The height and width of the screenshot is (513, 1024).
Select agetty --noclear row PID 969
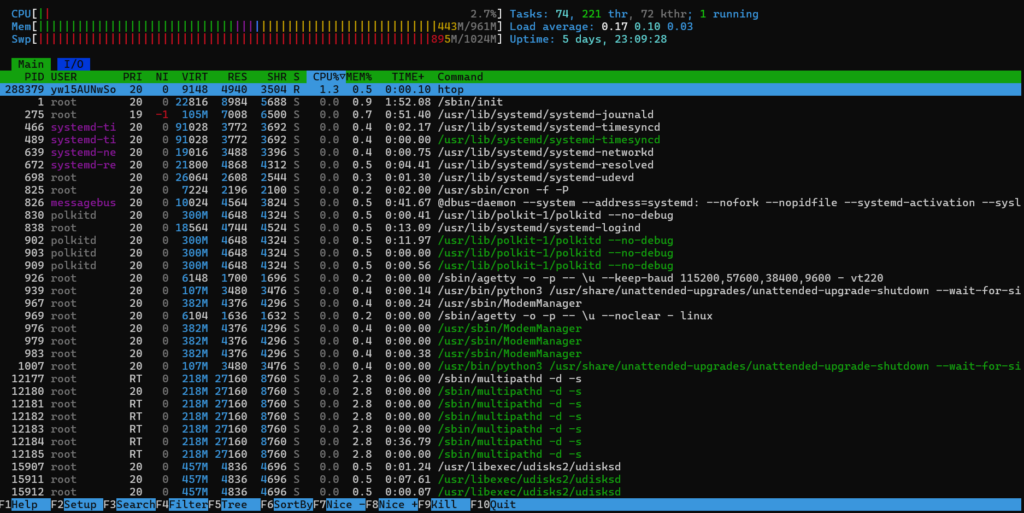pyautogui.click(x=512, y=316)
